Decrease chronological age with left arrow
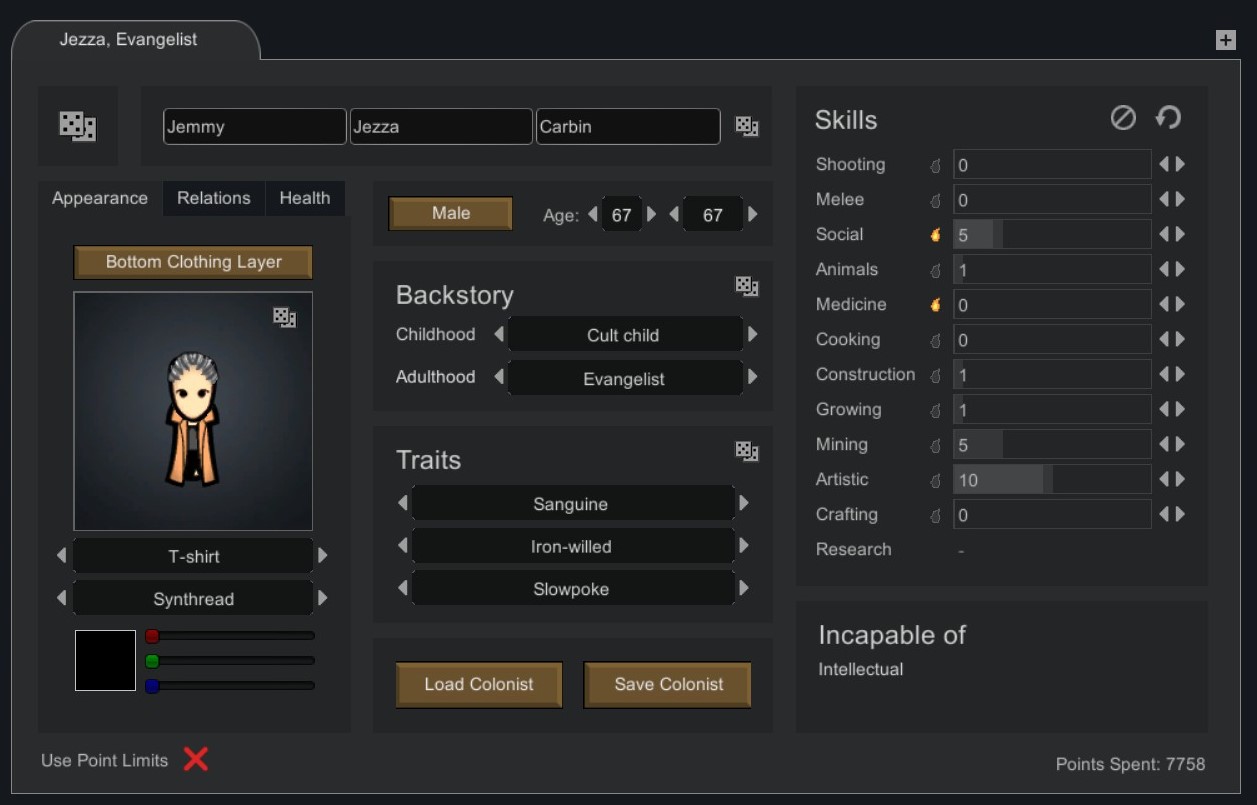This screenshot has width=1257, height=805. tap(674, 214)
